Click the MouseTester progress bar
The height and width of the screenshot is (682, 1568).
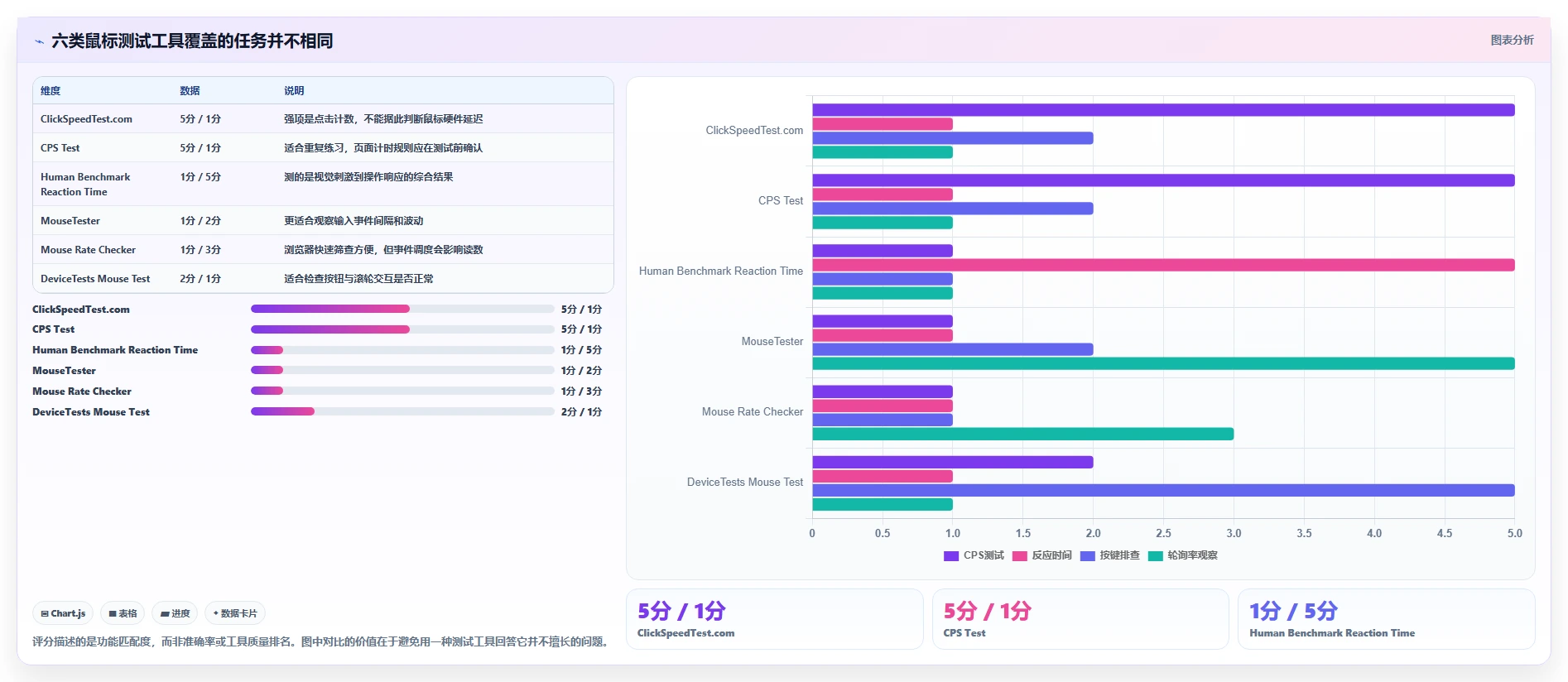[402, 370]
